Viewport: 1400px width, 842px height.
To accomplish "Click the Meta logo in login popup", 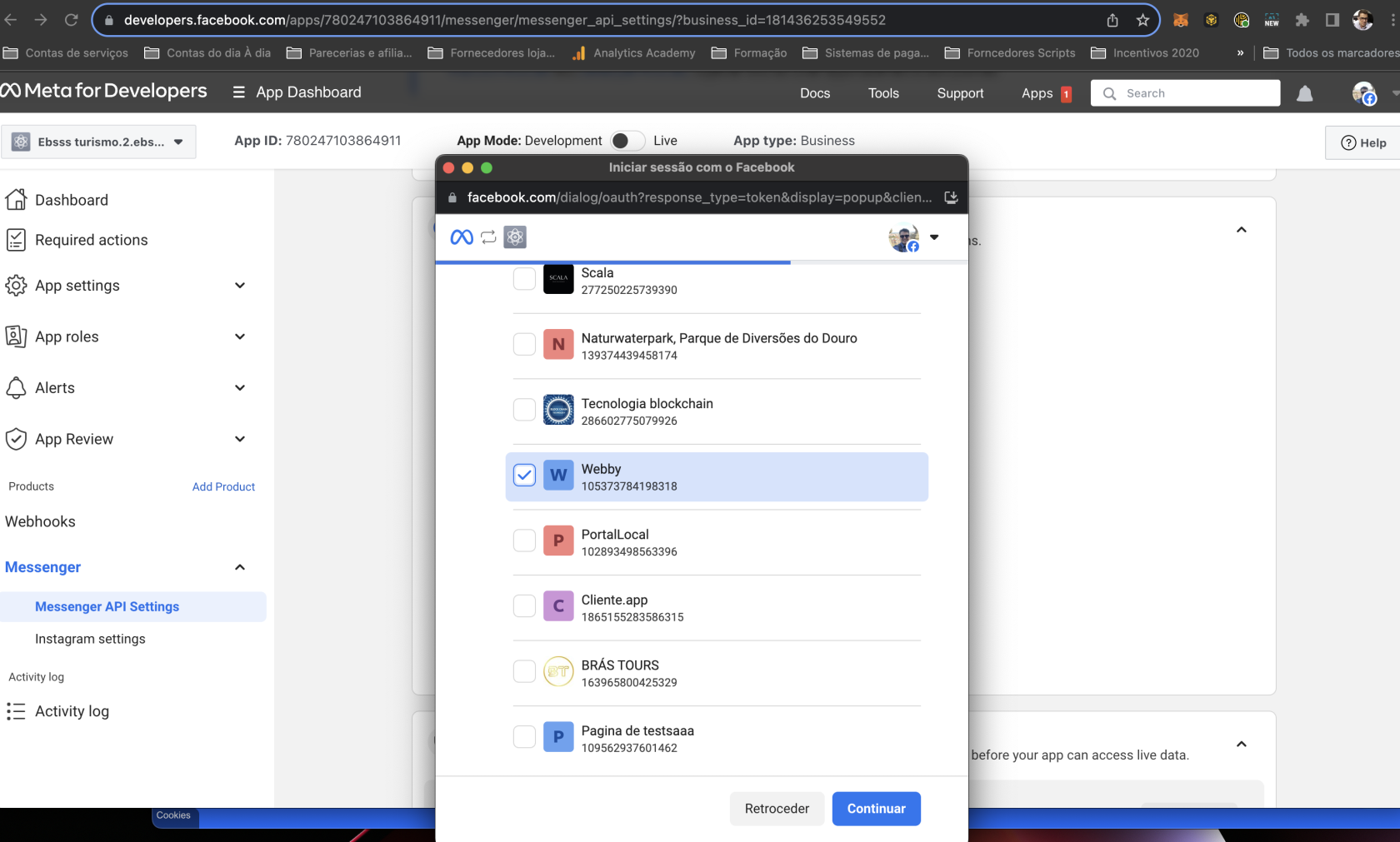I will [462, 237].
